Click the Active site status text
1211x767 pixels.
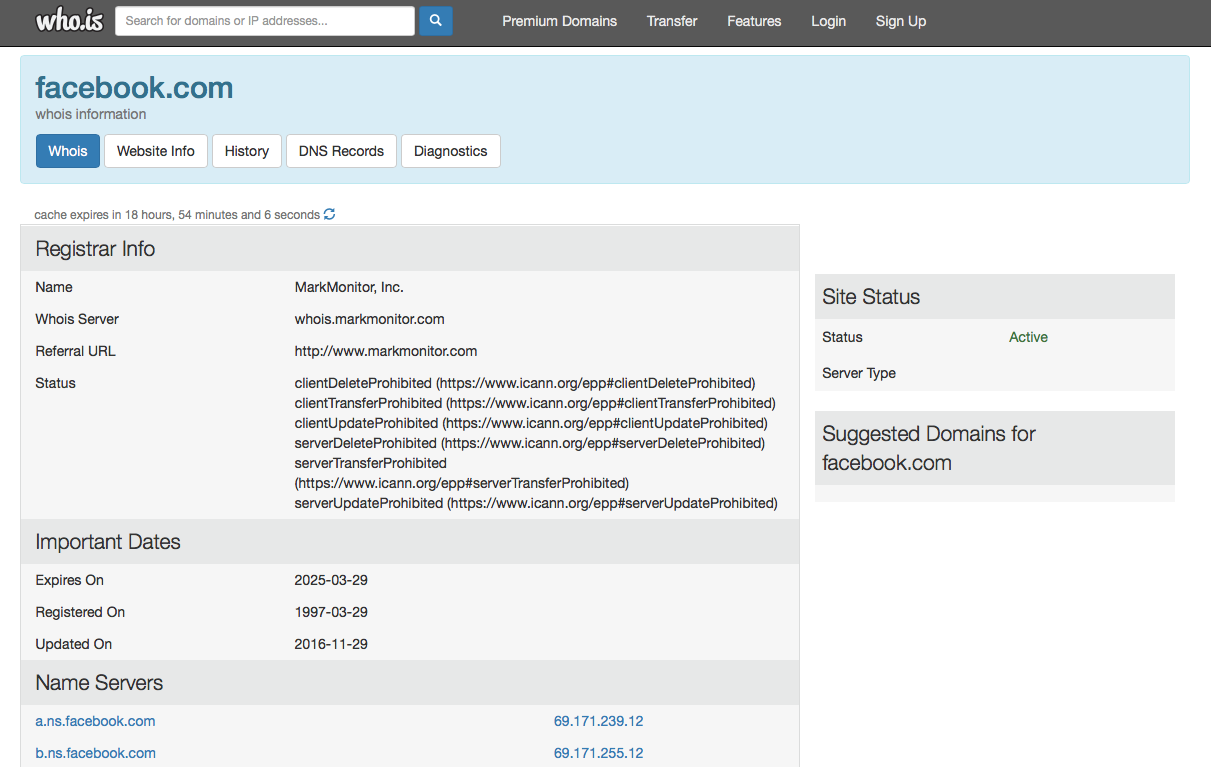coord(1028,337)
